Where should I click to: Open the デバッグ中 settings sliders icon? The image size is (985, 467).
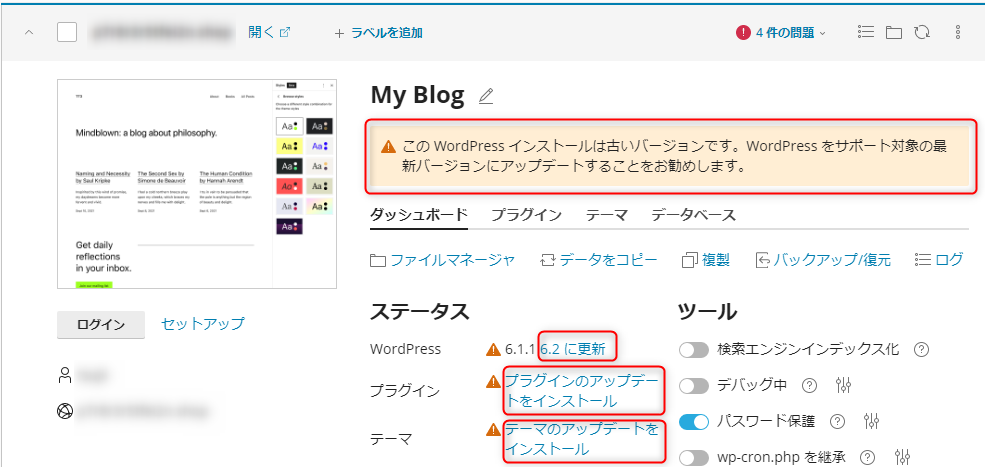tap(843, 385)
